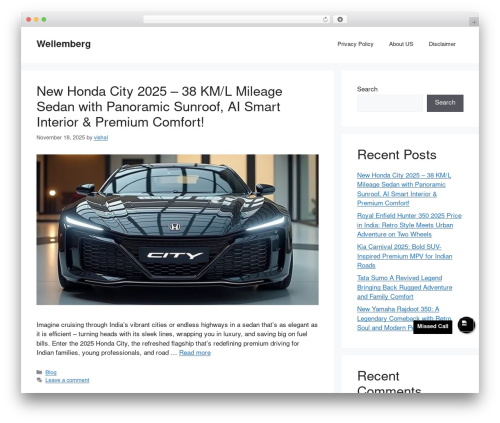This screenshot has width=500, height=423.
Task: Click the folder category icon beside Blog
Action: (39, 372)
